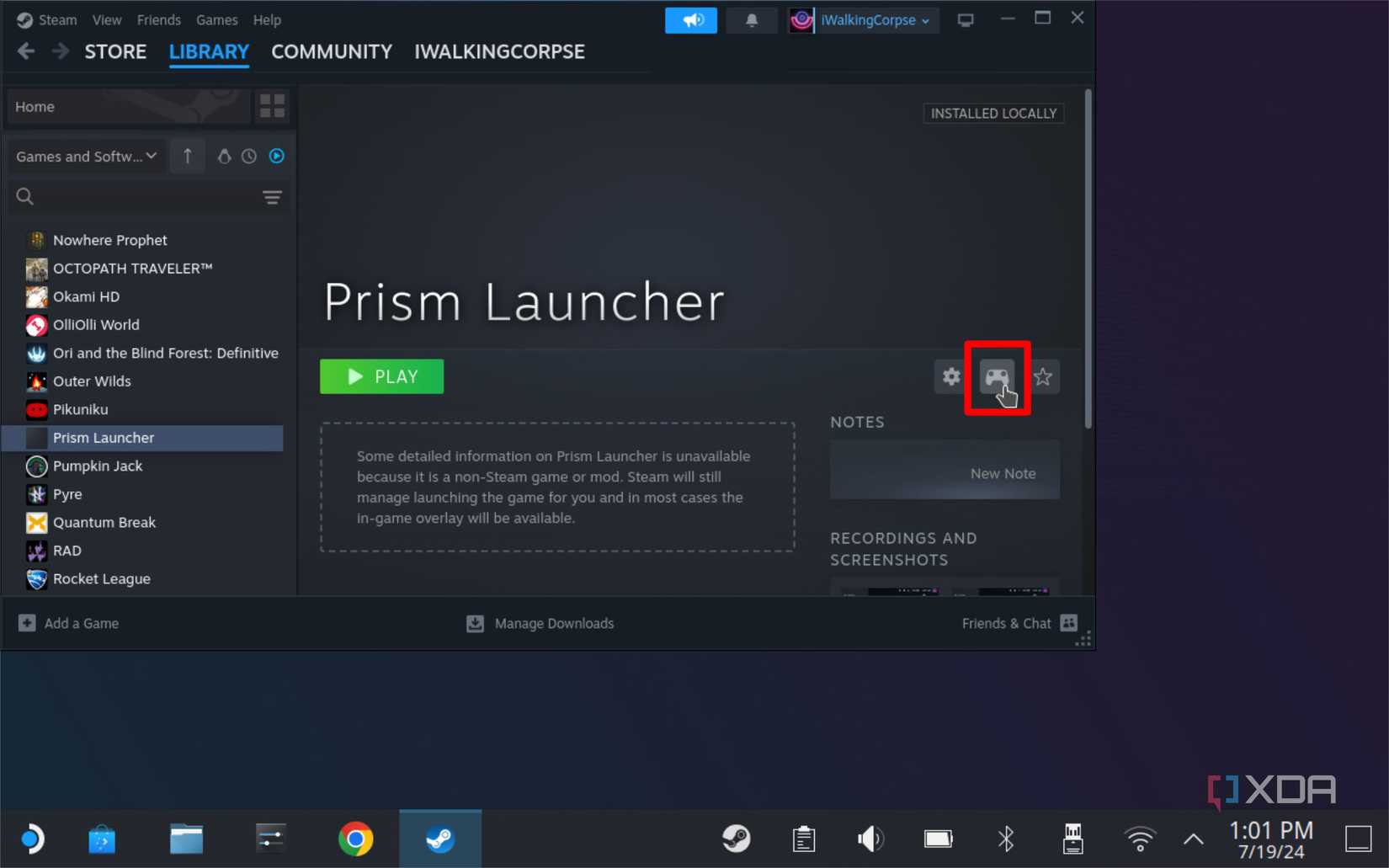Open the application launcher in taskbar
This screenshot has height=868, width=1389.
pos(31,839)
